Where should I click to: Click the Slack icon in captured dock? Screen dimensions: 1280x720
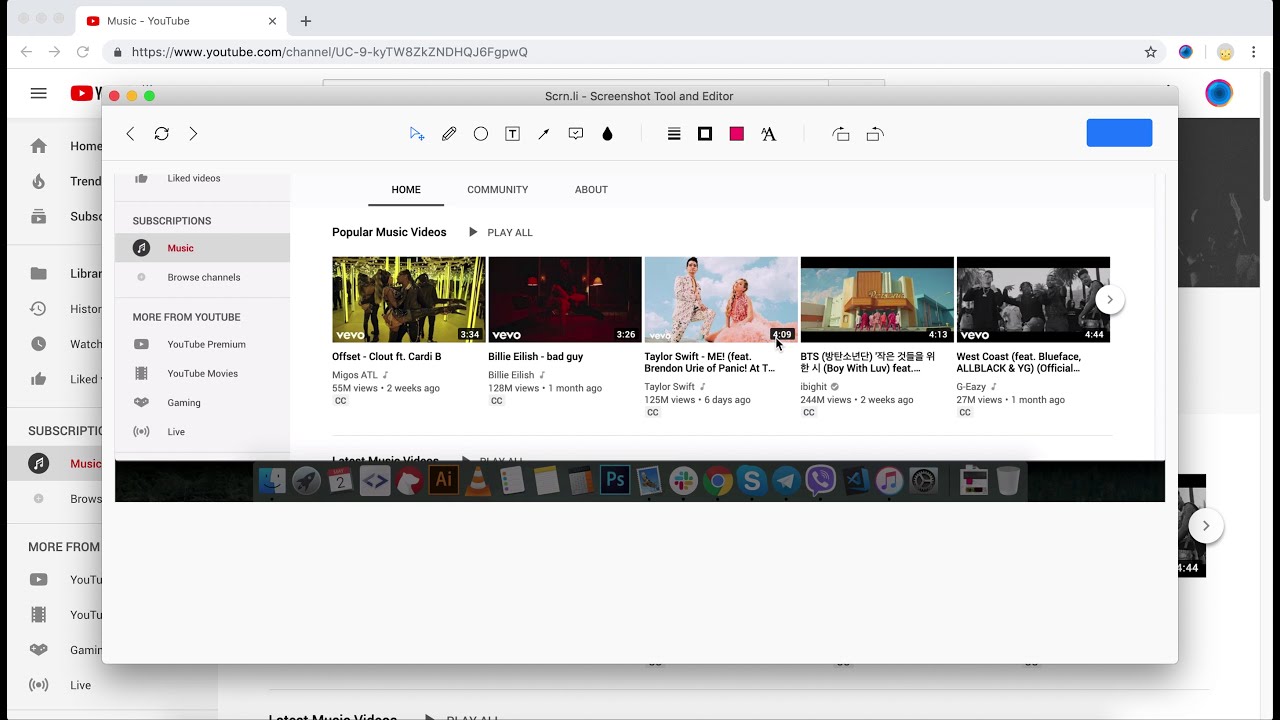tap(683, 481)
